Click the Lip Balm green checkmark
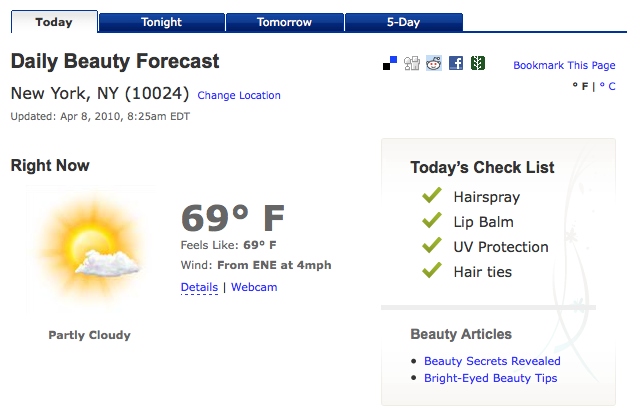The image size is (627, 407). (432, 221)
